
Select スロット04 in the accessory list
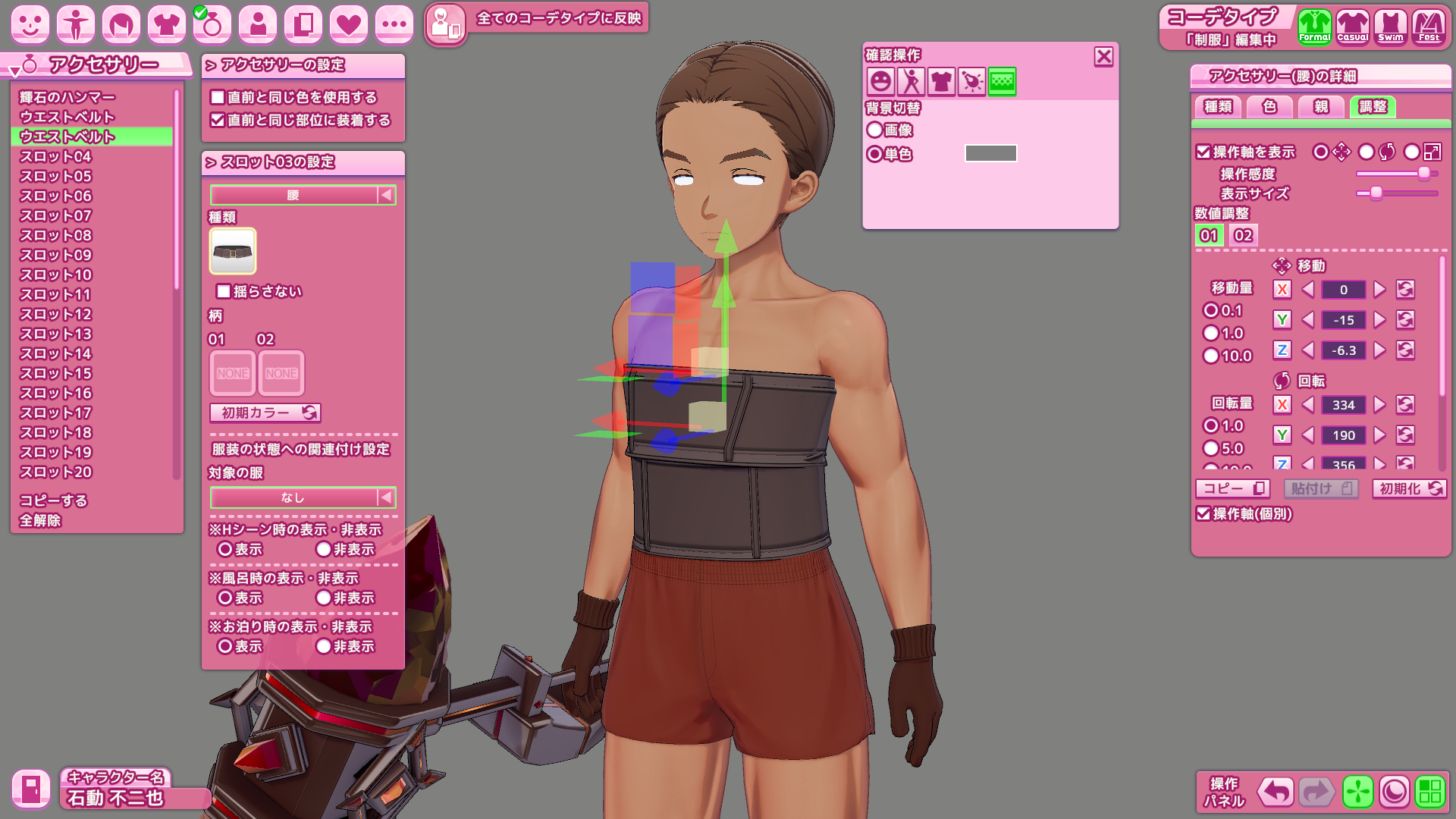[x=55, y=156]
